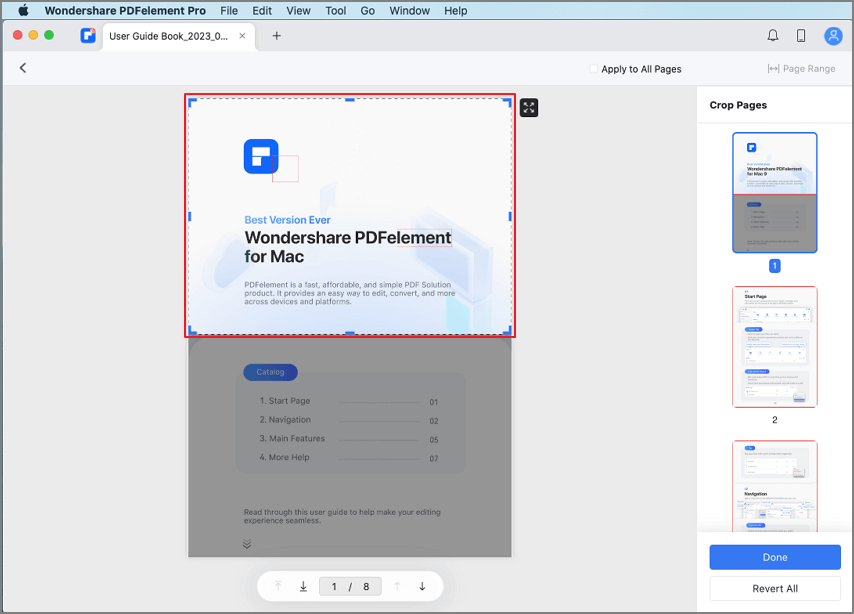Screen dimensions: 854x614
Task: Click the current page number field
Action: [334, 586]
